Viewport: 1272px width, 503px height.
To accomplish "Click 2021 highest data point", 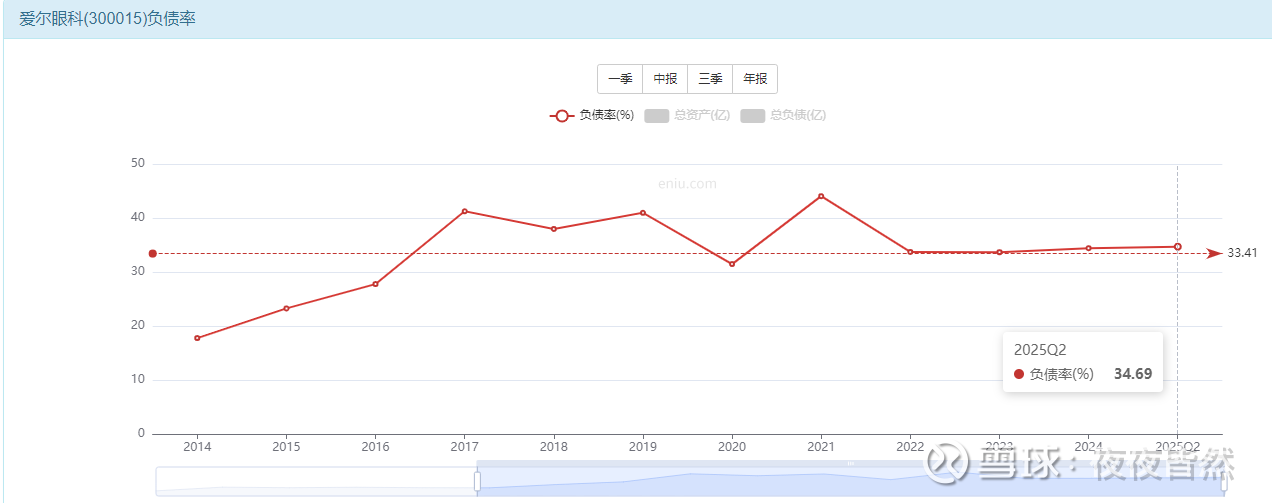I will click(821, 196).
